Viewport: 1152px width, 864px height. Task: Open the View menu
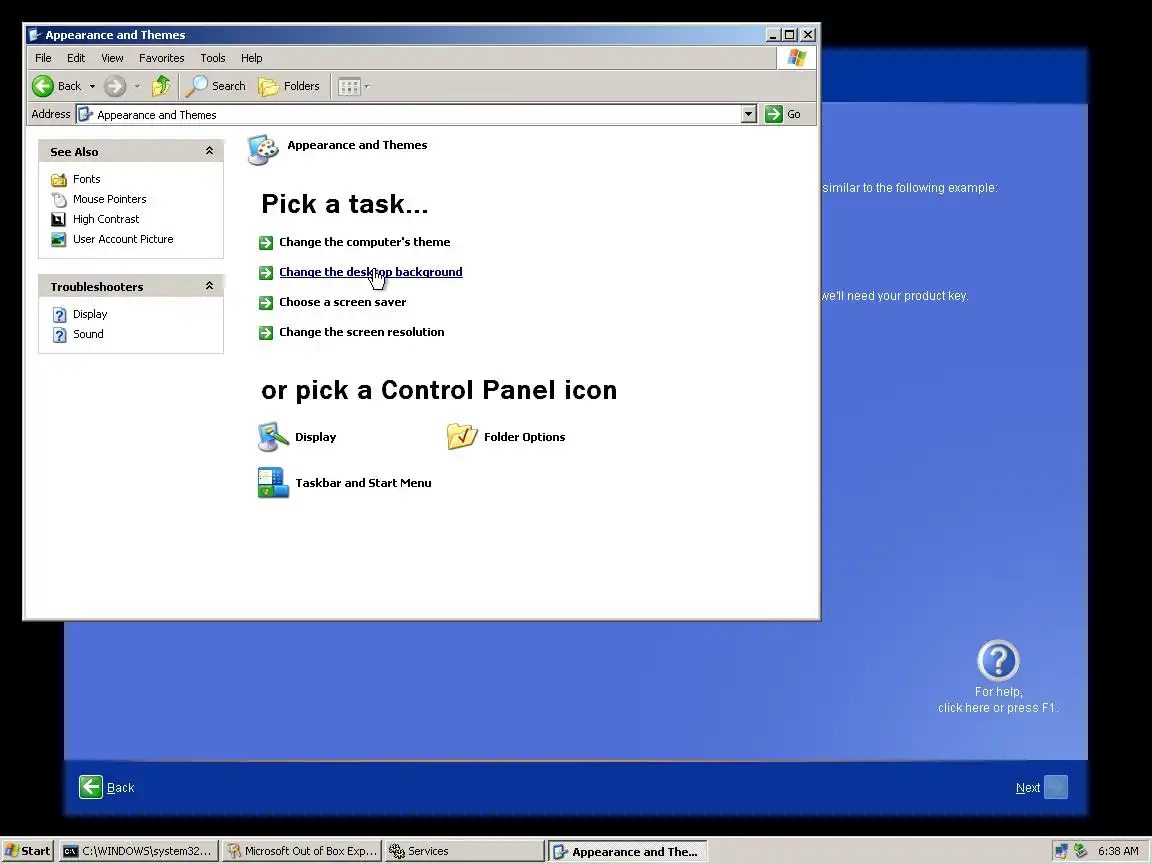pos(112,58)
